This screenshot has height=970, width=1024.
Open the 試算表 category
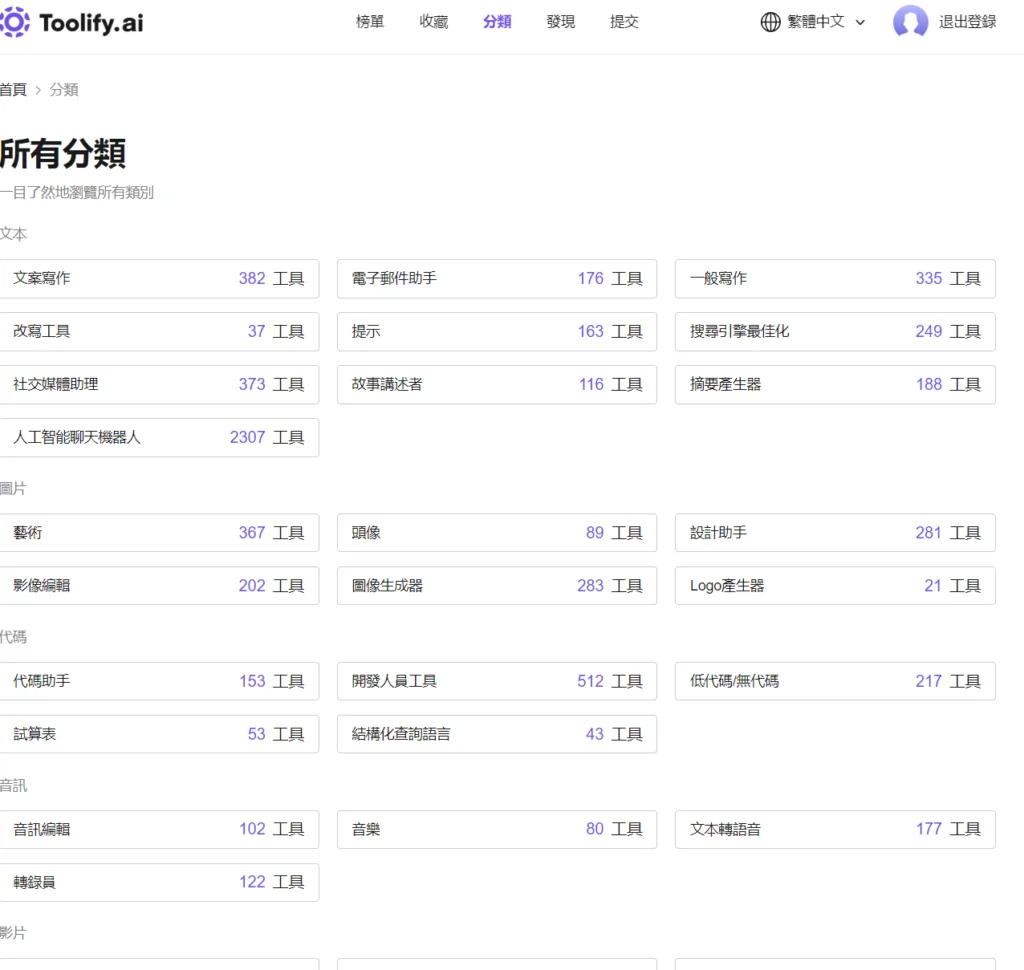point(159,734)
